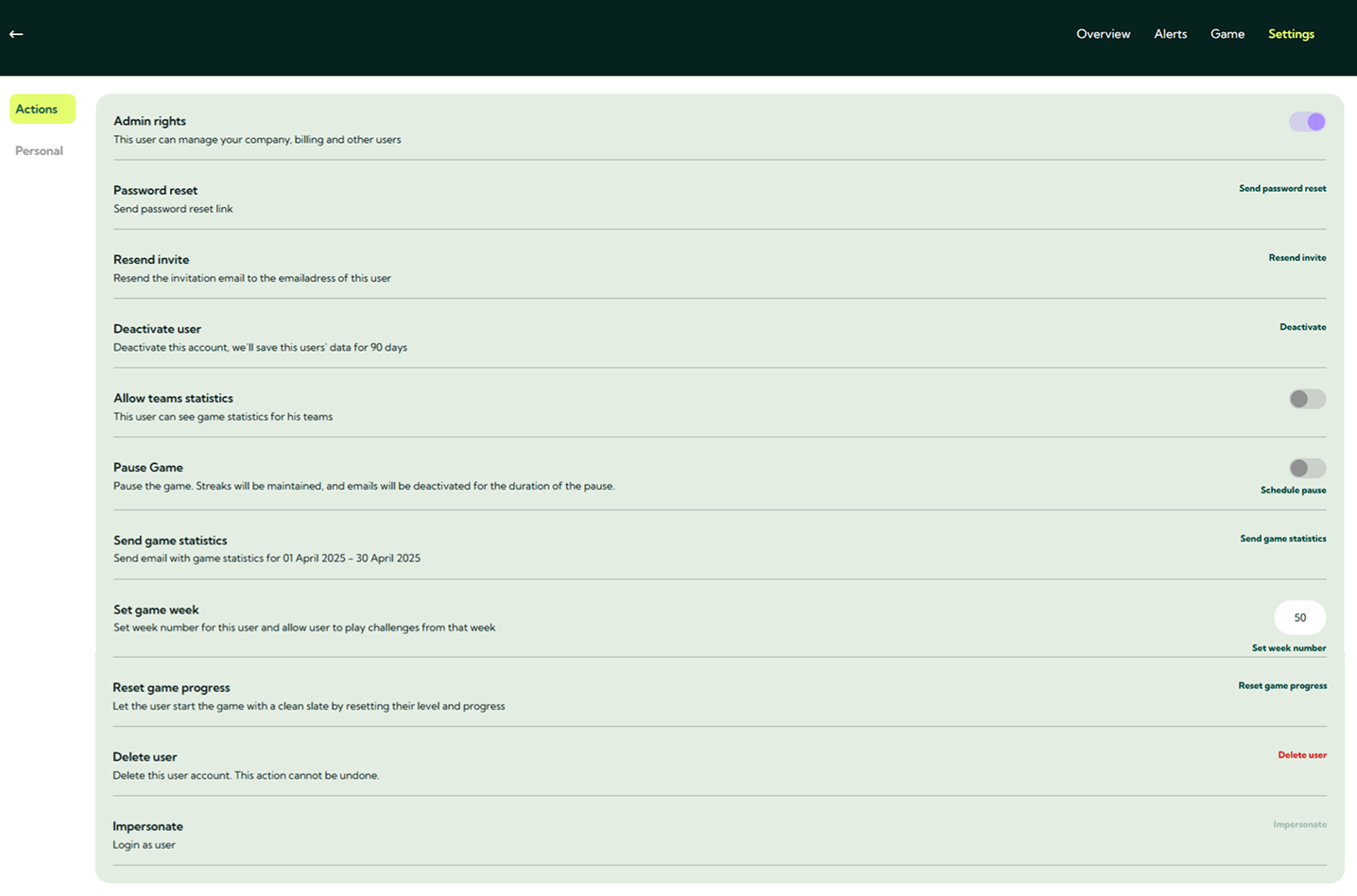
Task: Turn on the Pause Game toggle
Action: [1307, 468]
